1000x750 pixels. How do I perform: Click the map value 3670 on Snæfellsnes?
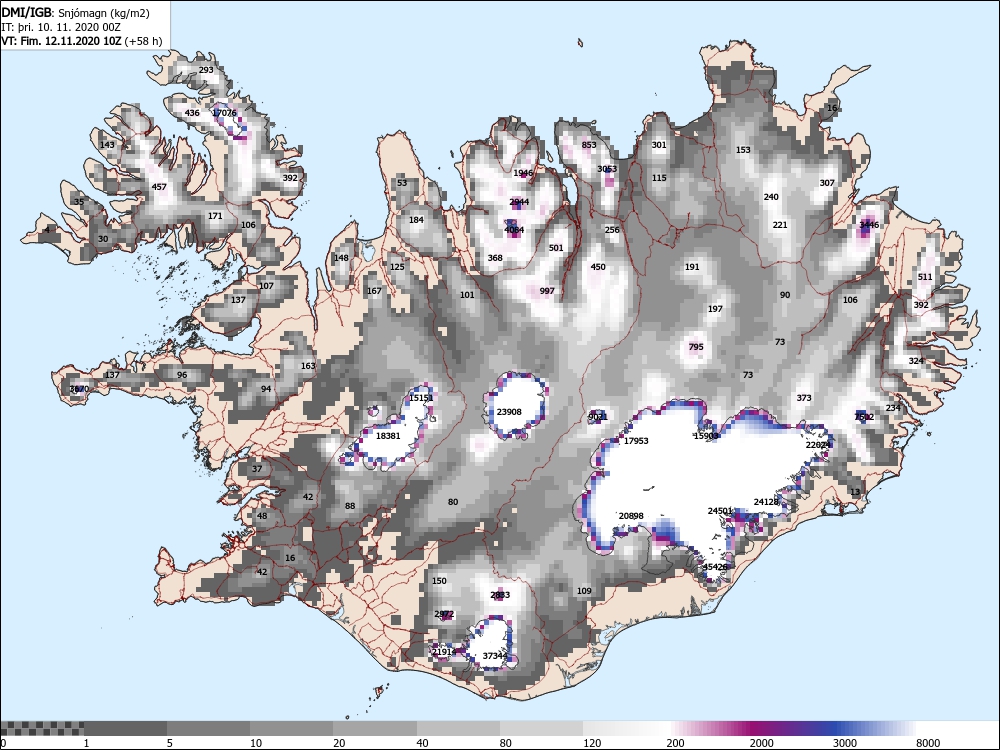(x=79, y=389)
